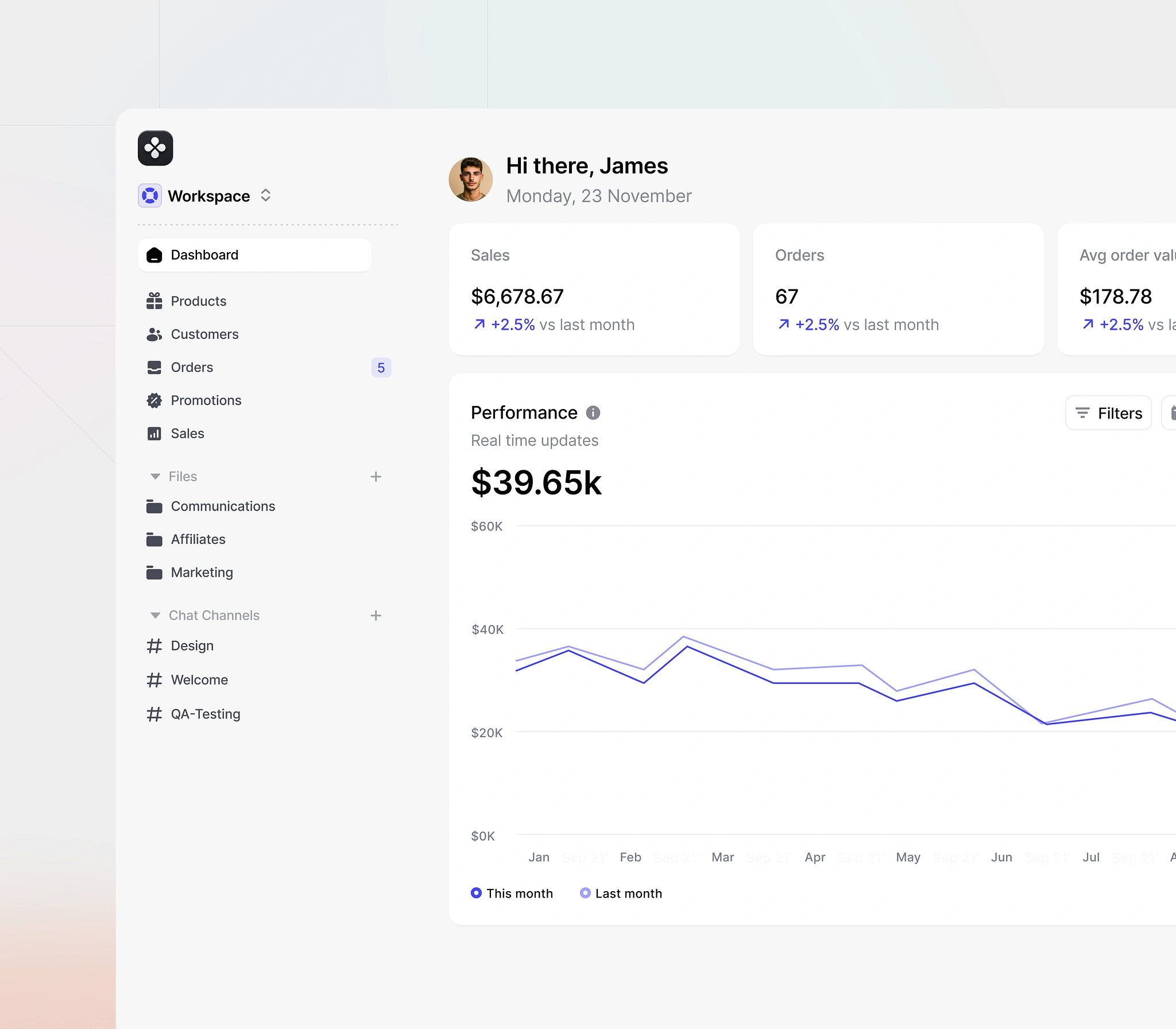Click the app logo icon at top of sidebar
Viewport: 1176px width, 1029px height.
155,148
